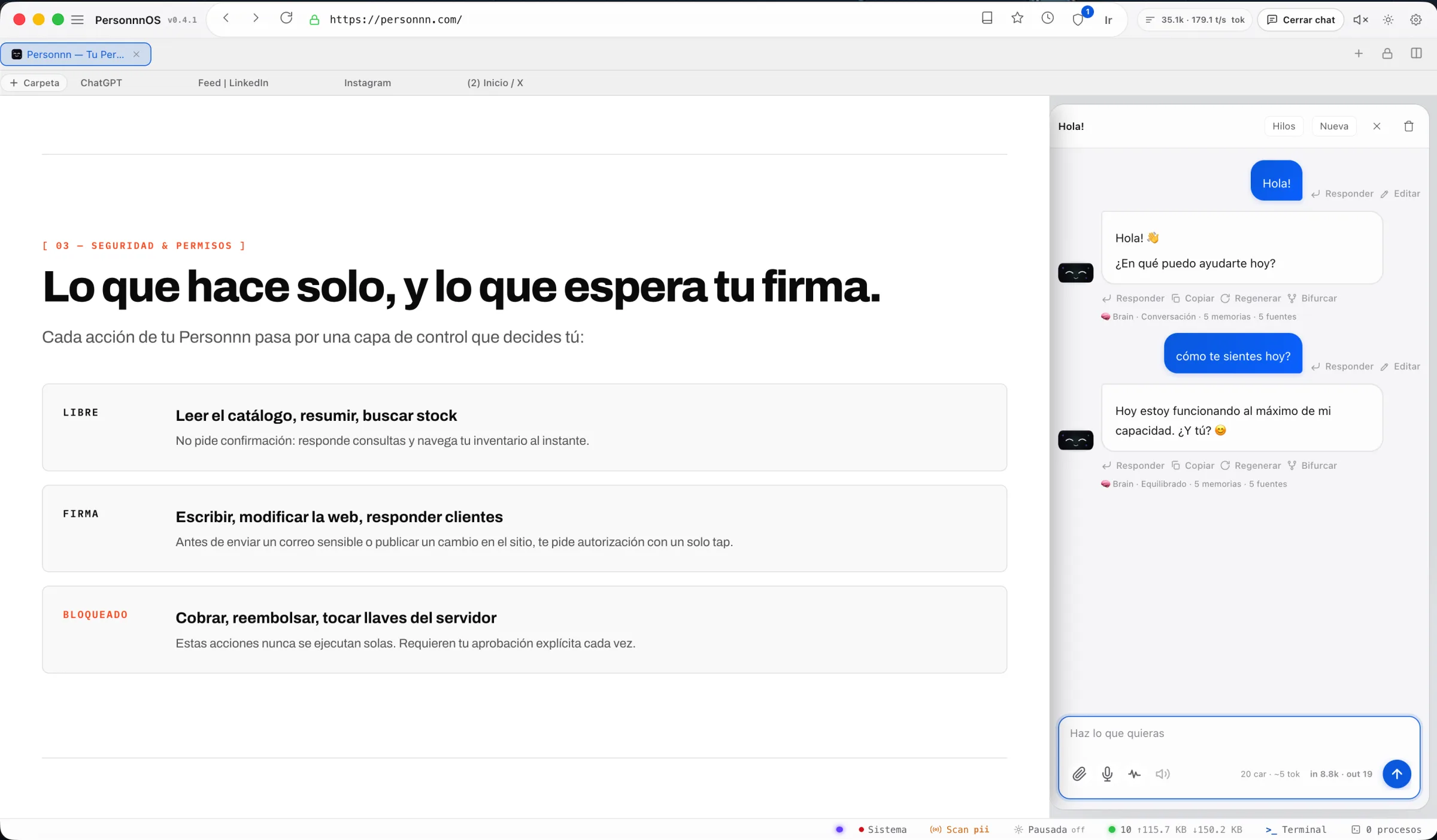Click Scan pii in status bar
This screenshot has height=840, width=1437.
(959, 830)
